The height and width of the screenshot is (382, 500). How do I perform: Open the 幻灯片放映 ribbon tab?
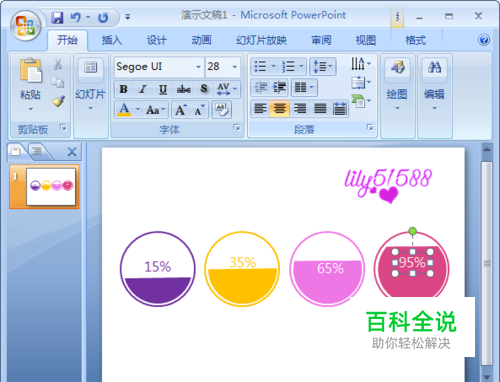pyautogui.click(x=261, y=40)
